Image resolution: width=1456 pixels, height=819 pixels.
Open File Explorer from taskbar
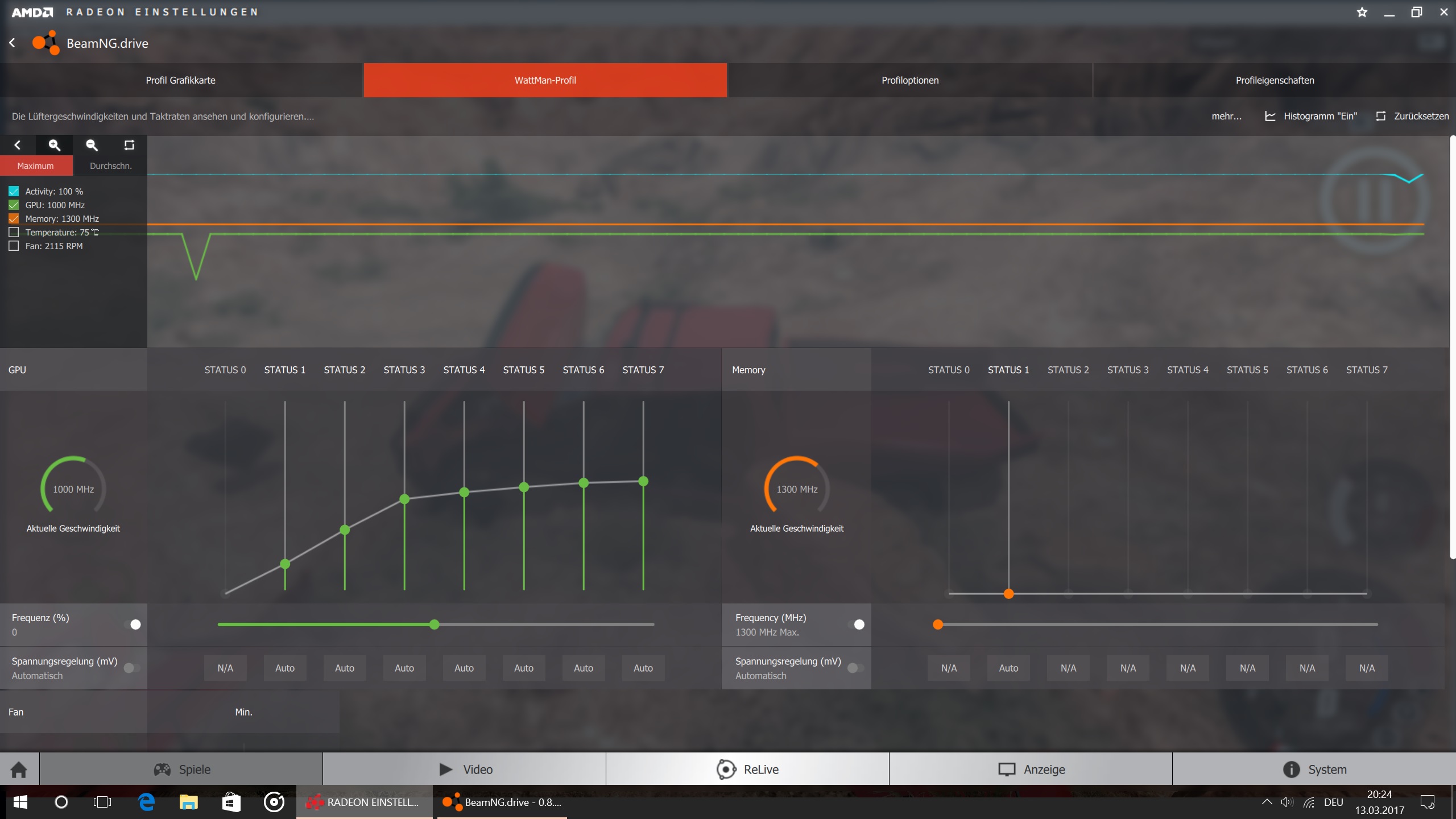pos(188,802)
